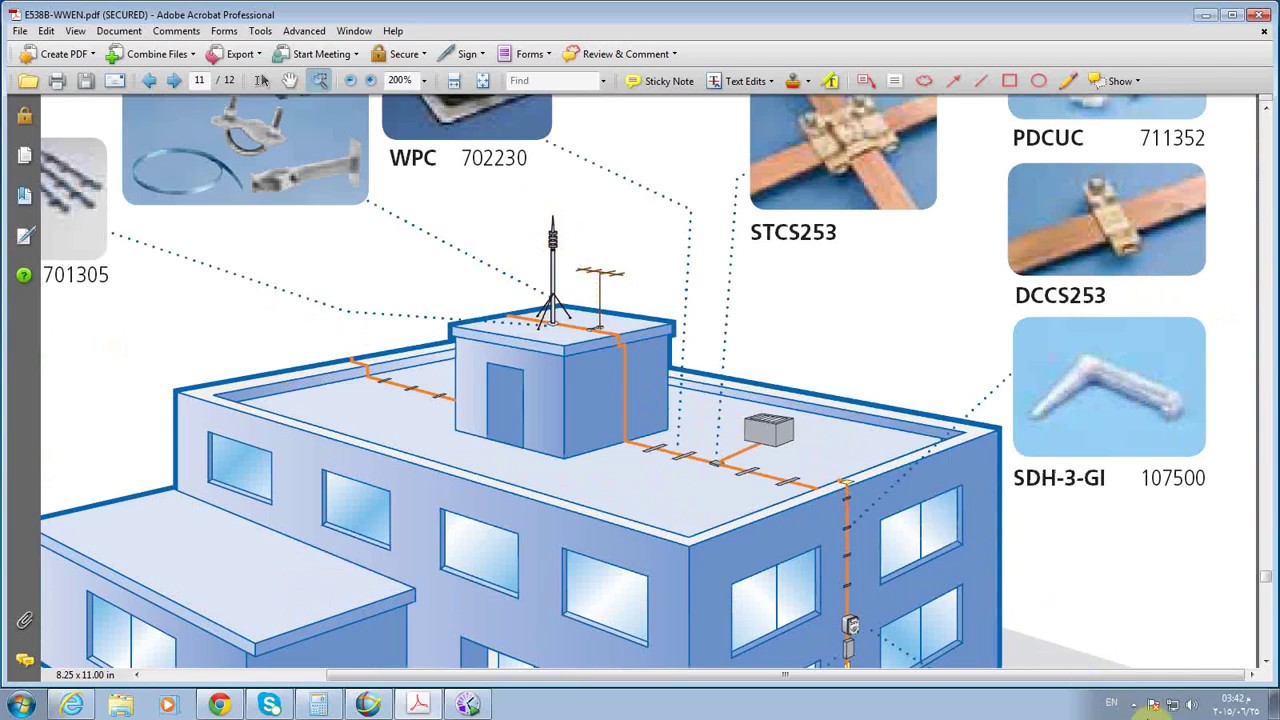Image resolution: width=1280 pixels, height=720 pixels.
Task: Open the Combine Files dropdown
Action: tap(152, 54)
